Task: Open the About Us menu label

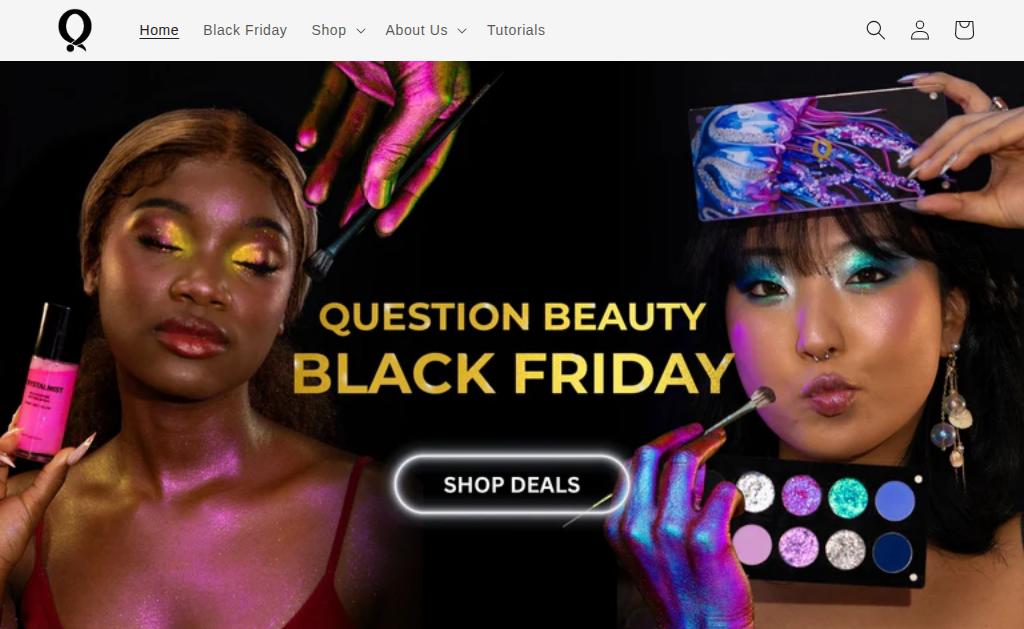Action: (416, 30)
